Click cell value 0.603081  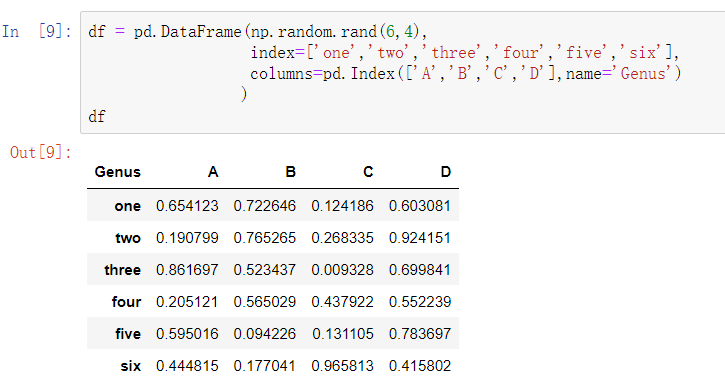point(420,206)
